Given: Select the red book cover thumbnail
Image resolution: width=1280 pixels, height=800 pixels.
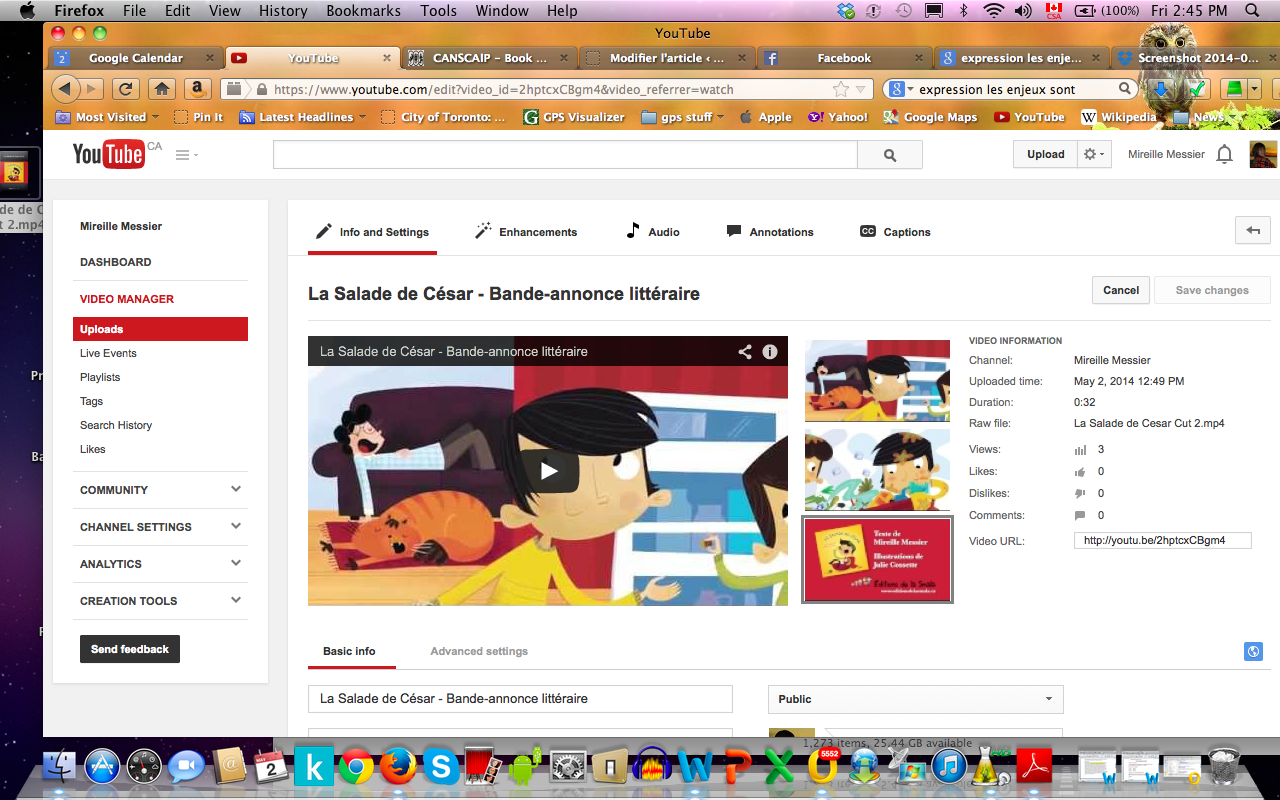Looking at the screenshot, I should 877,560.
